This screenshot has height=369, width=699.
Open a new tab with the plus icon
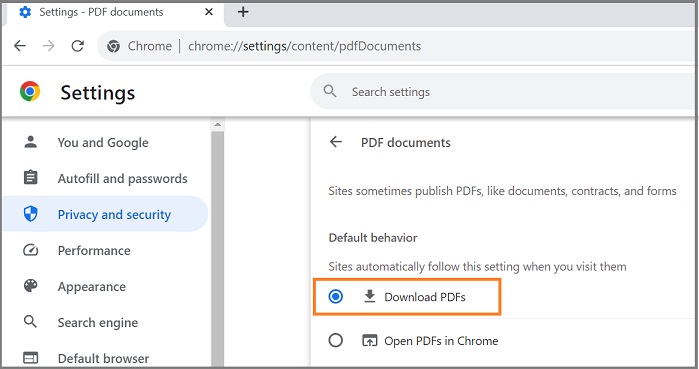(x=243, y=12)
